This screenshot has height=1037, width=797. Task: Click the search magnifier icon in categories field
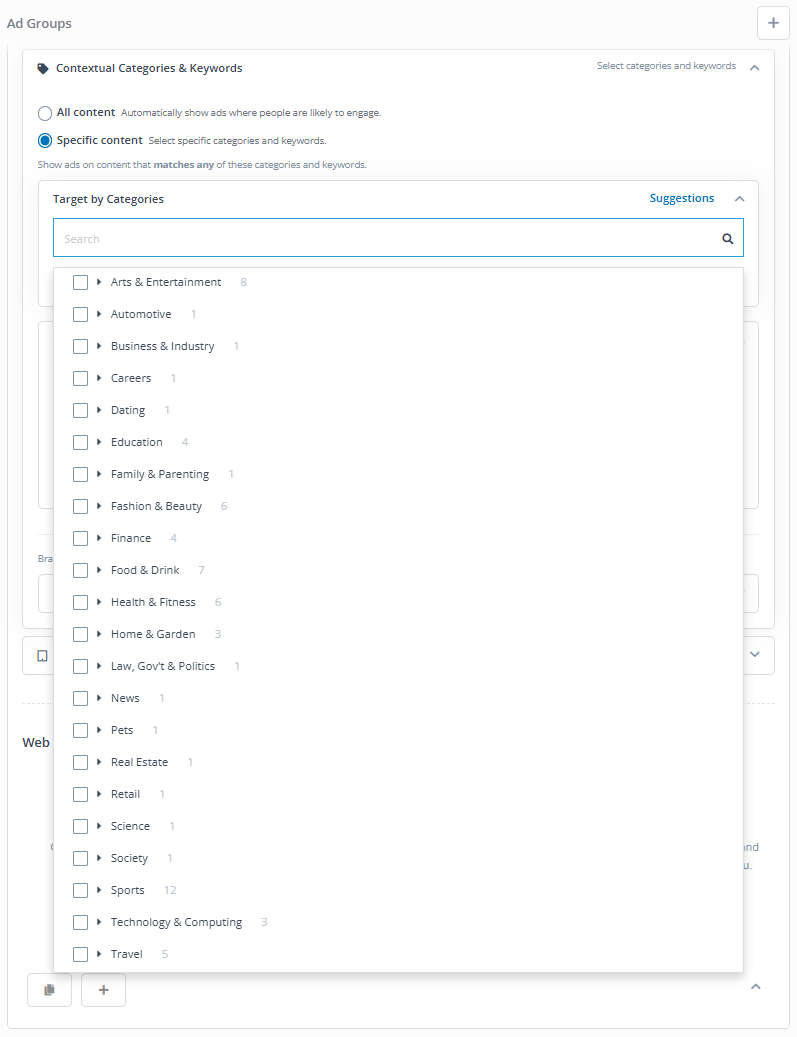[x=728, y=239]
